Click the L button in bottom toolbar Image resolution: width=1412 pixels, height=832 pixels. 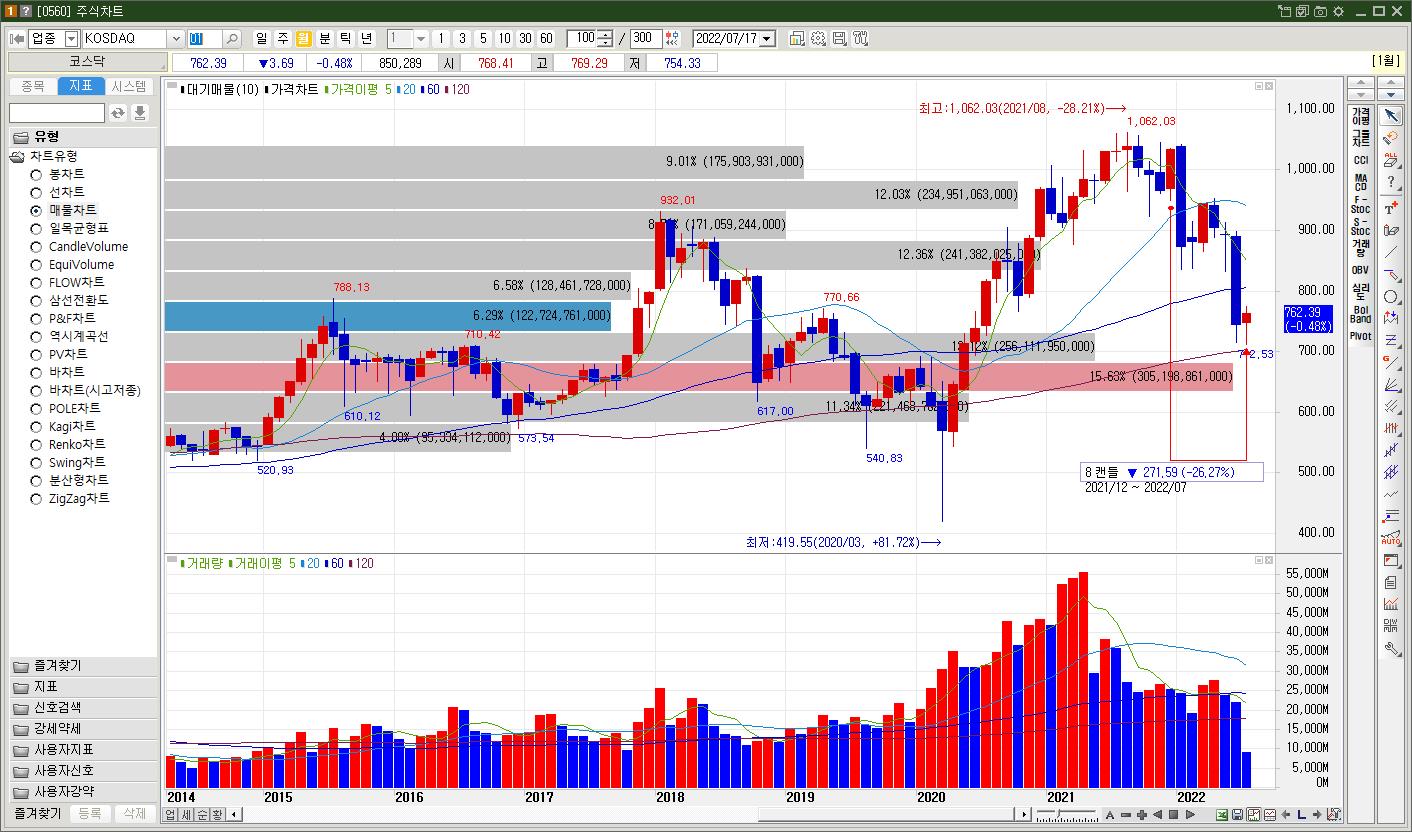[x=1302, y=815]
